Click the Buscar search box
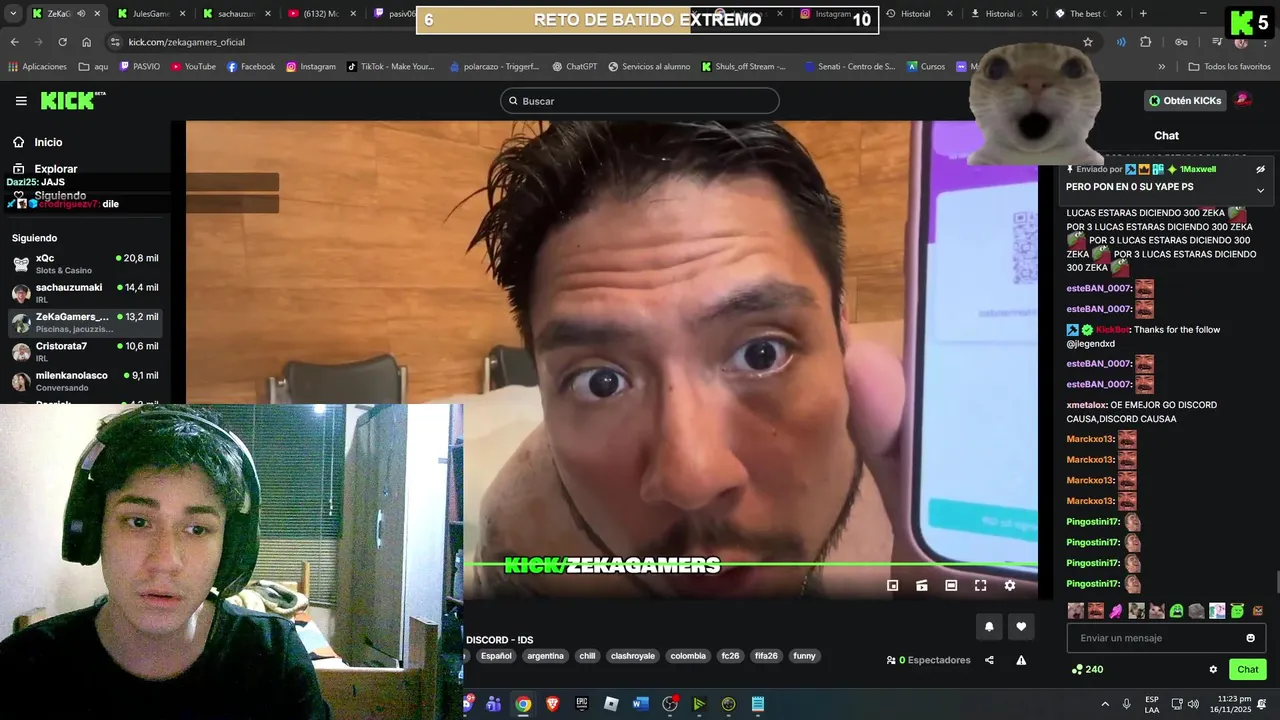1280x720 pixels. [x=640, y=101]
